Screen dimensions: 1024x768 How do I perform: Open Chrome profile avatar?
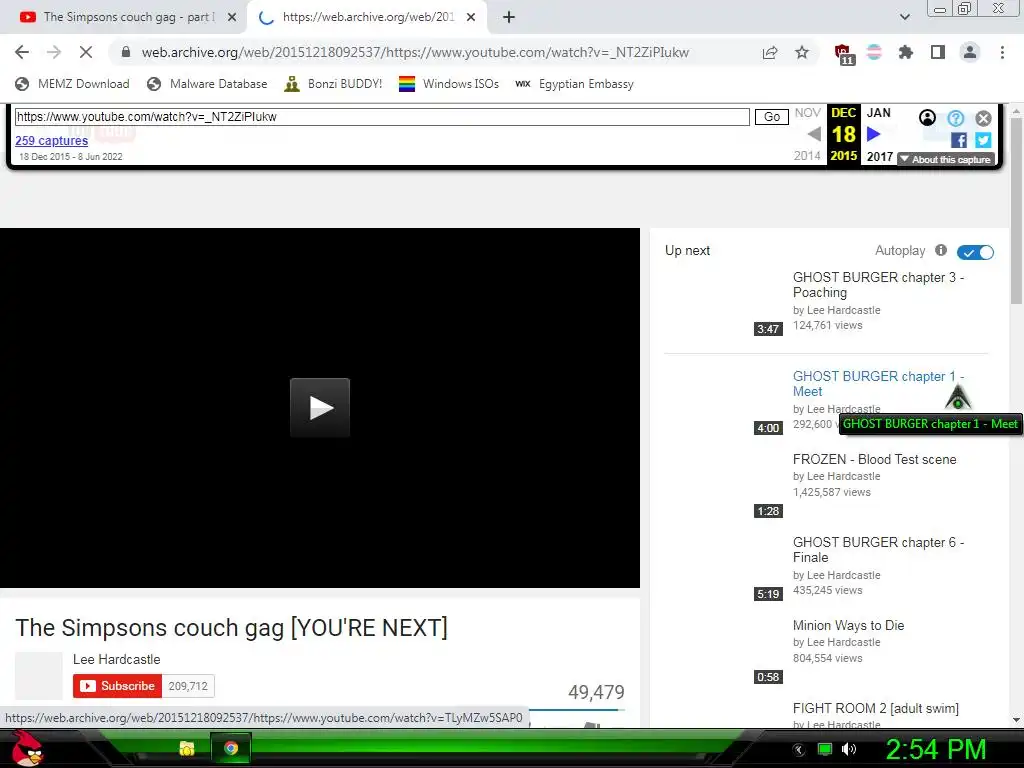point(970,52)
